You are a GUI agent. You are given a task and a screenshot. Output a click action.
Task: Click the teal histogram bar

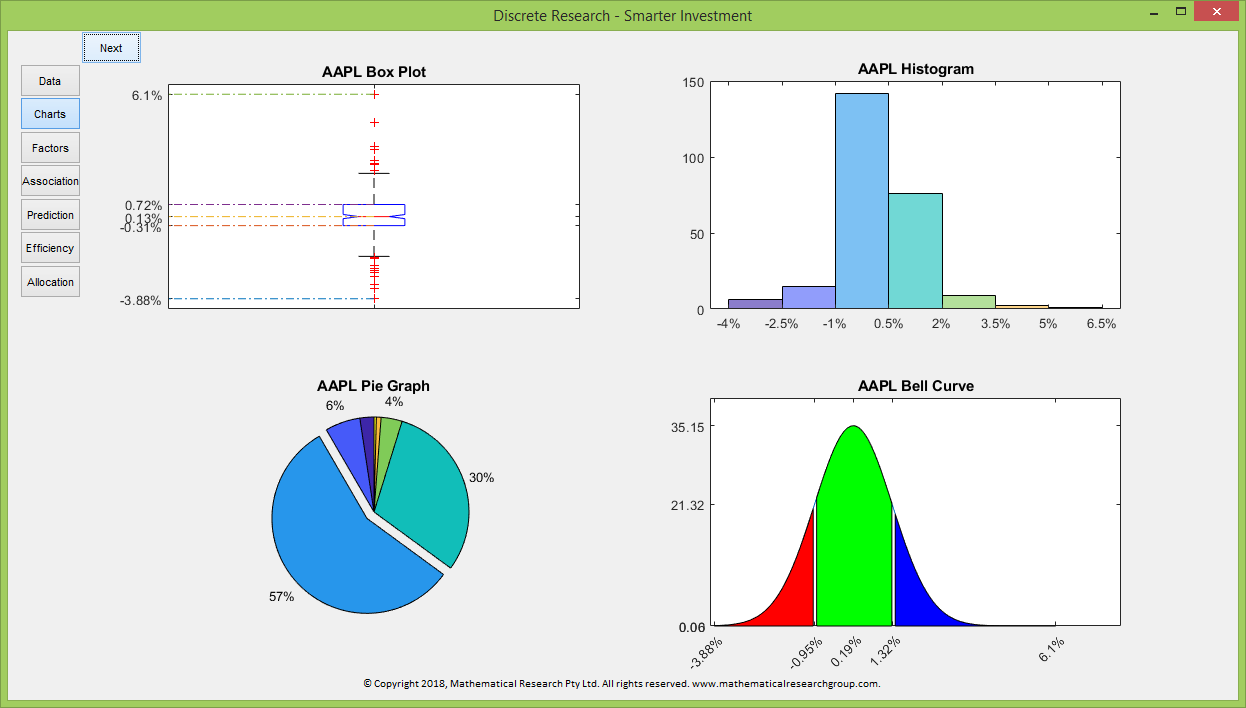click(915, 250)
